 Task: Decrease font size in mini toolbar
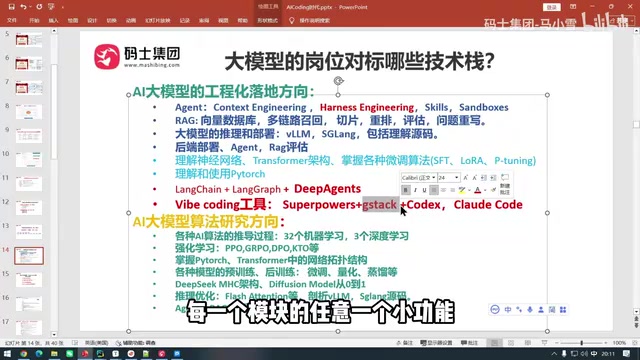click(474, 178)
